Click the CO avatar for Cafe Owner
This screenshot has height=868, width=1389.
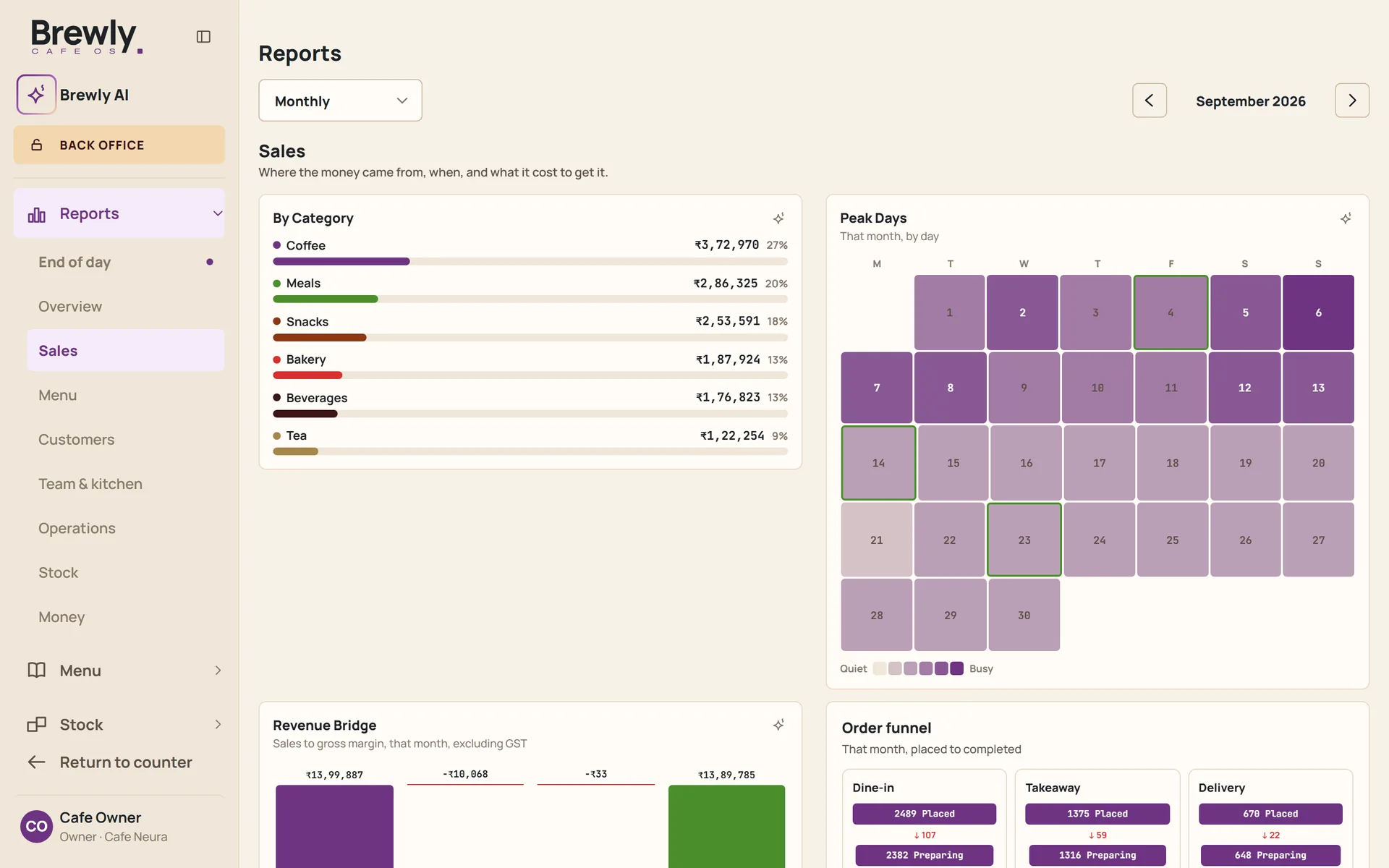point(36,827)
